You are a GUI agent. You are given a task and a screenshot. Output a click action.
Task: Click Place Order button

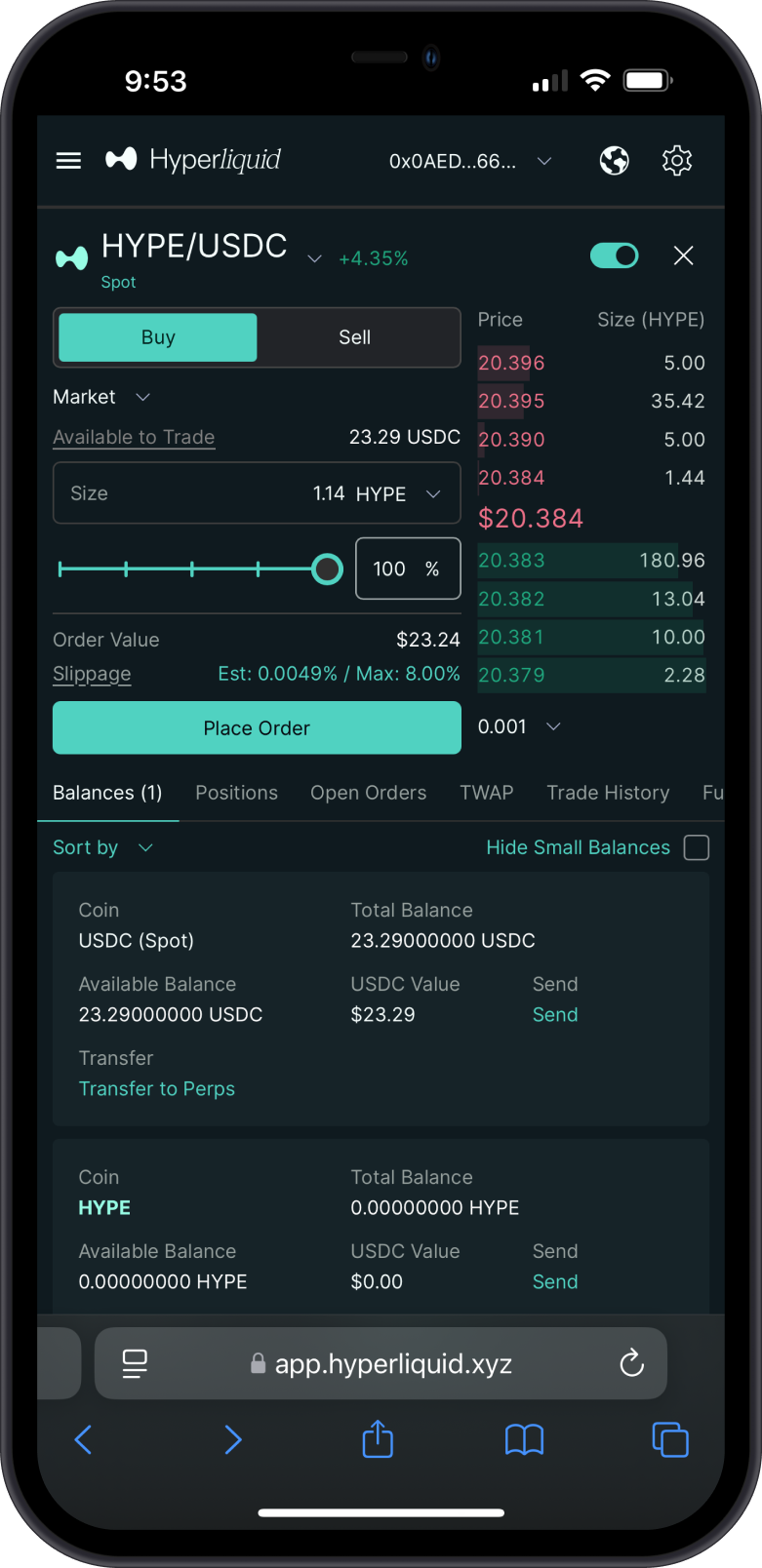coord(257,727)
